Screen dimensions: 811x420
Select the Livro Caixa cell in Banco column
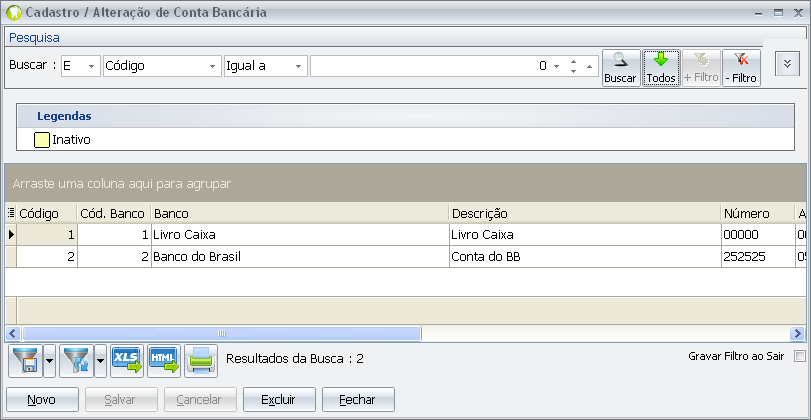coord(300,235)
